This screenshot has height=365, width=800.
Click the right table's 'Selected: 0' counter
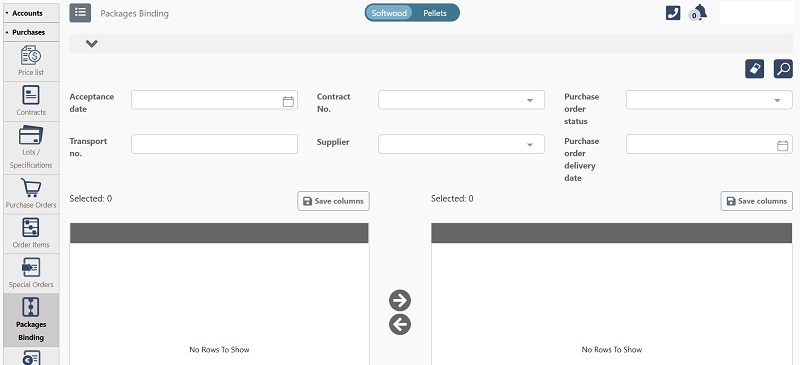(452, 199)
